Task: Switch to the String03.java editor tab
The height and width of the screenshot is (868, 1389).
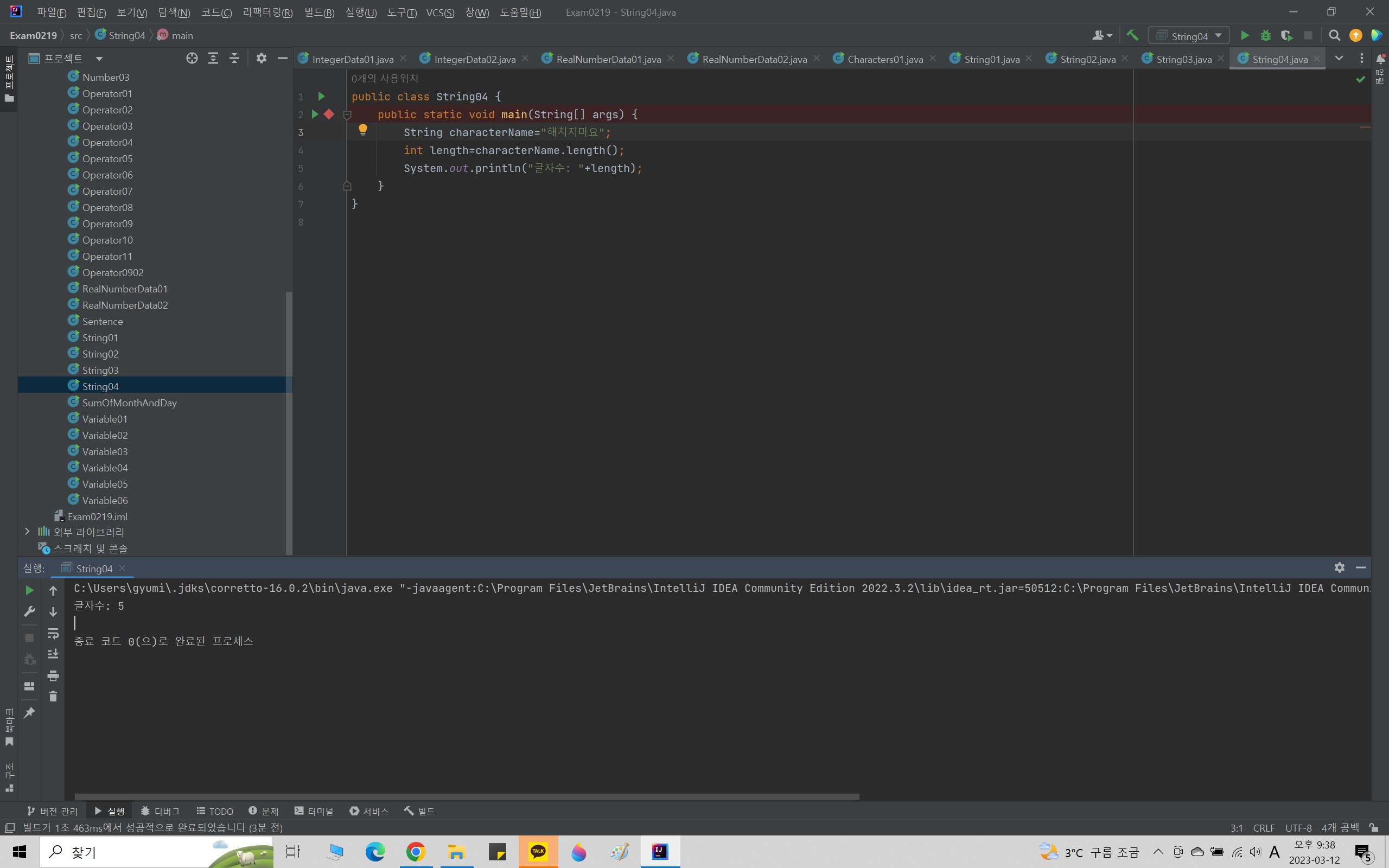Action: click(x=1183, y=59)
